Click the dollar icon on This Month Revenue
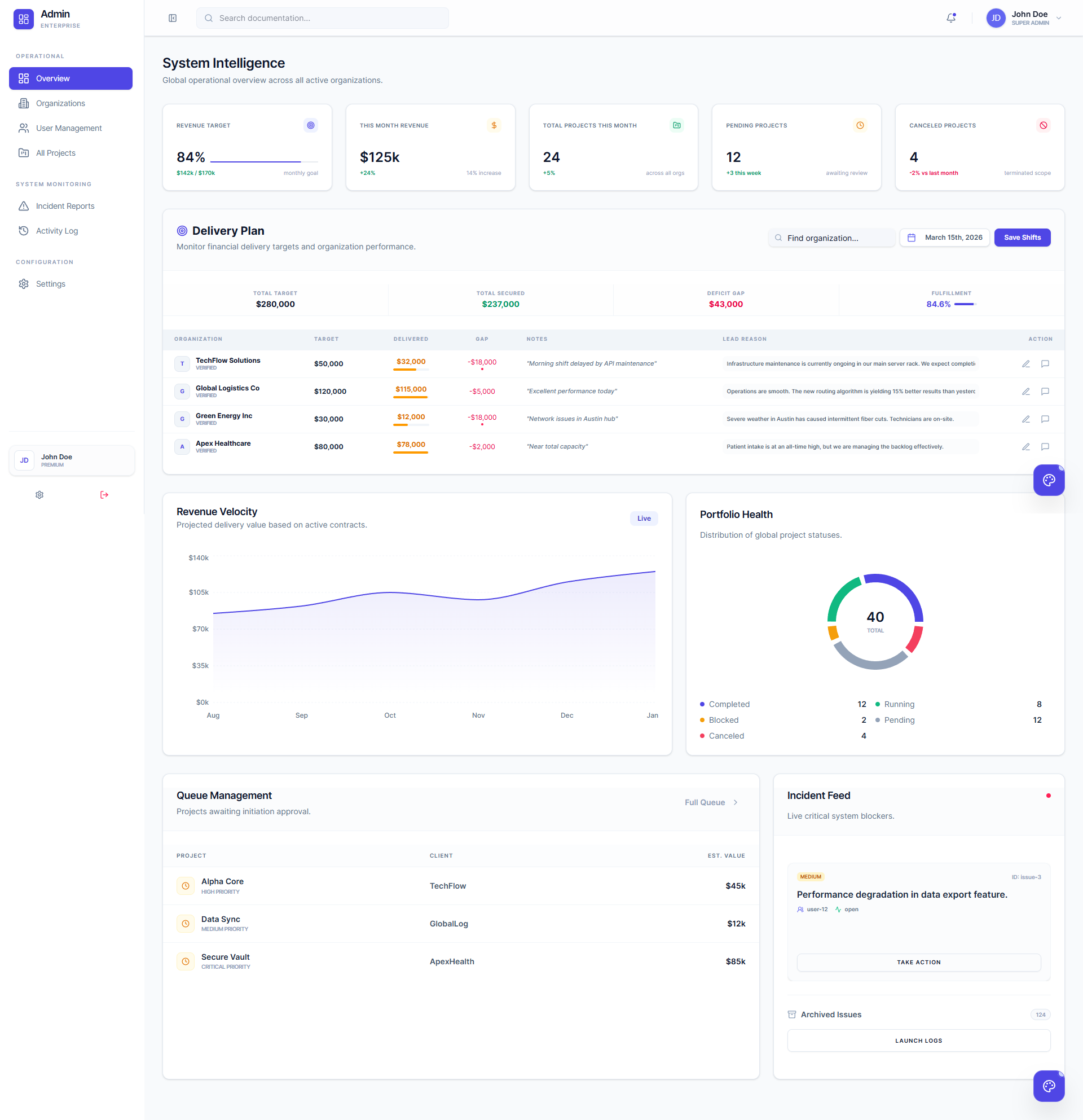The image size is (1083, 1120). [494, 125]
